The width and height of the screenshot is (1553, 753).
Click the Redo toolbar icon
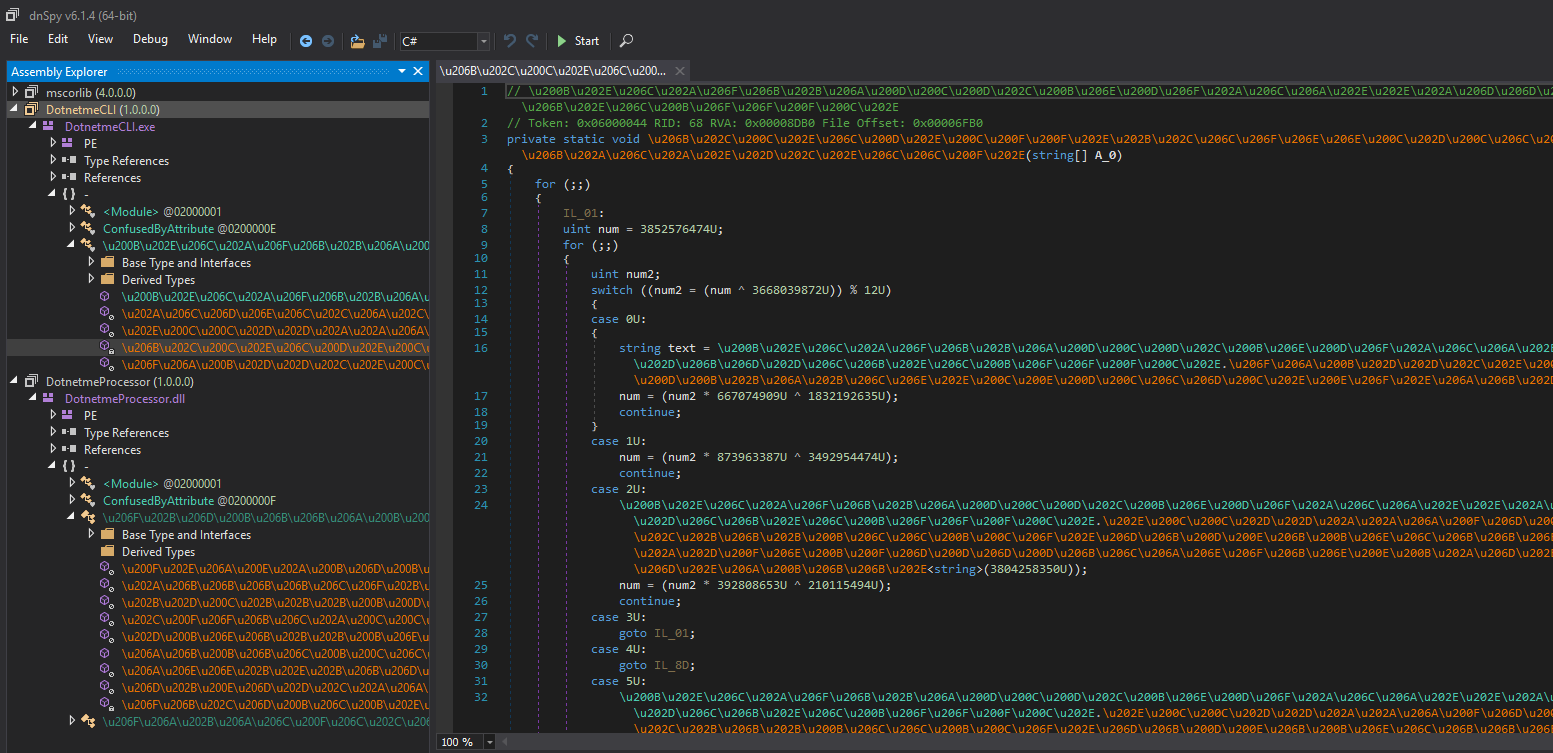[532, 41]
